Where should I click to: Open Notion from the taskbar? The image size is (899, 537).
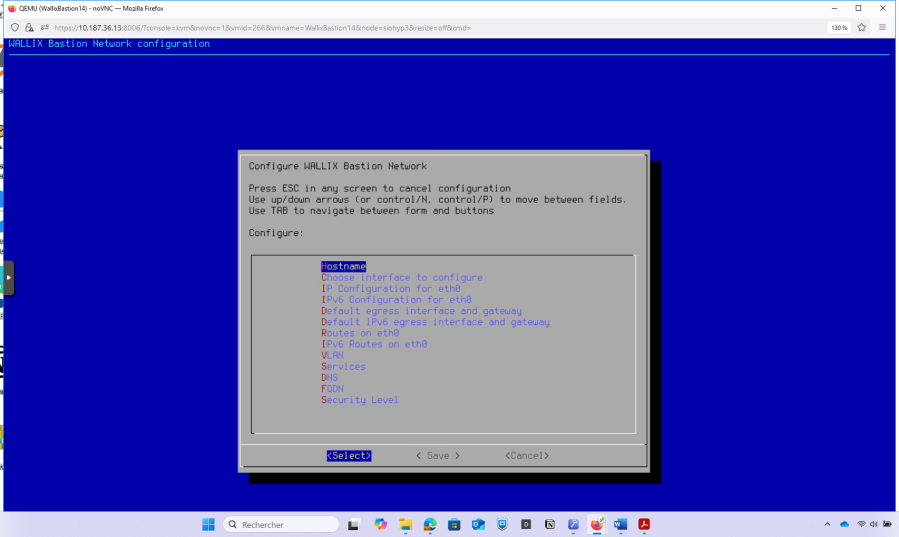[549, 524]
